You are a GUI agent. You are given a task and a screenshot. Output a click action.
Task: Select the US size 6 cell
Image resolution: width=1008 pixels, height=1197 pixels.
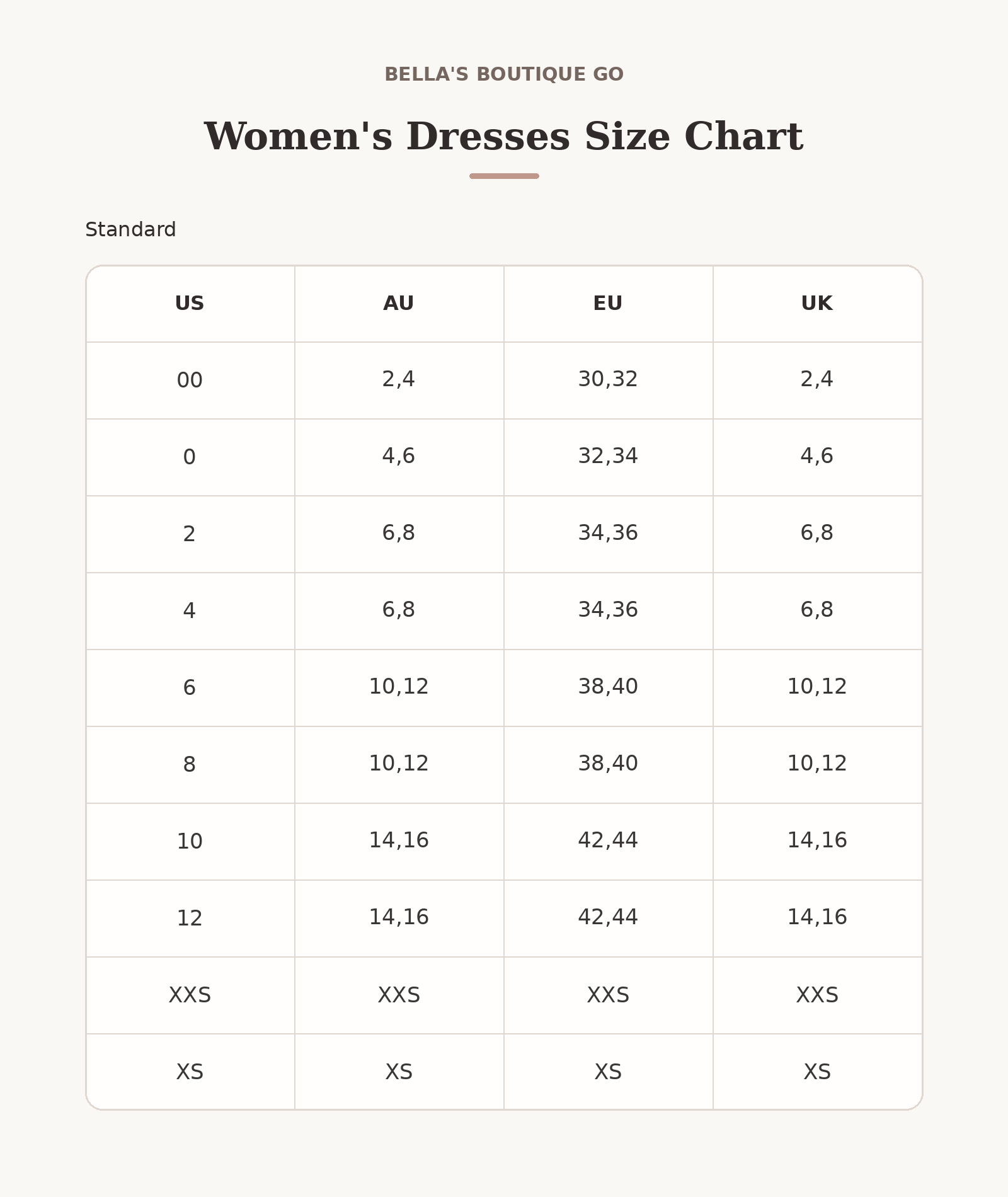pyautogui.click(x=190, y=688)
